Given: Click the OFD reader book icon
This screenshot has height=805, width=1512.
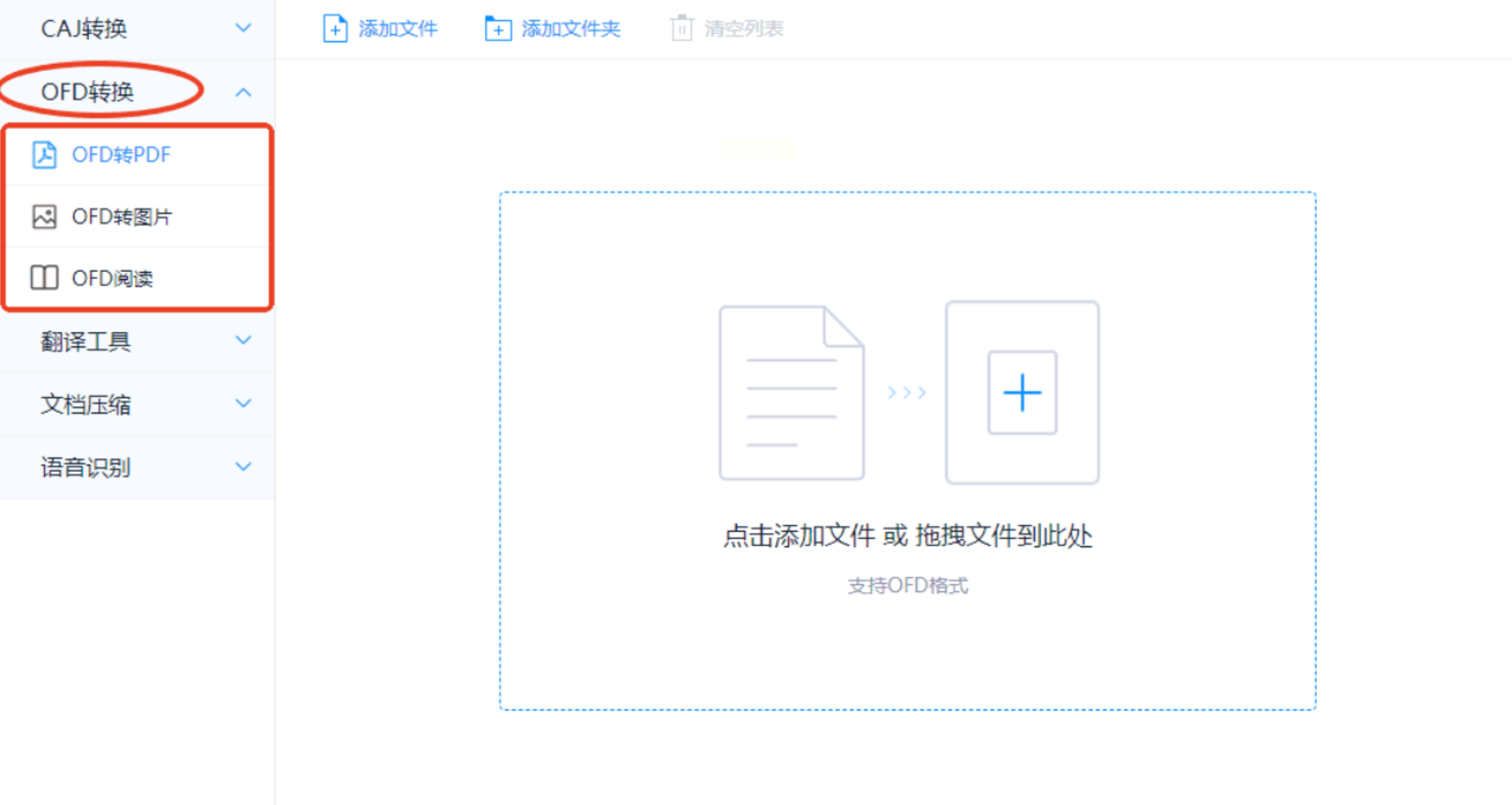Looking at the screenshot, I should 44,278.
